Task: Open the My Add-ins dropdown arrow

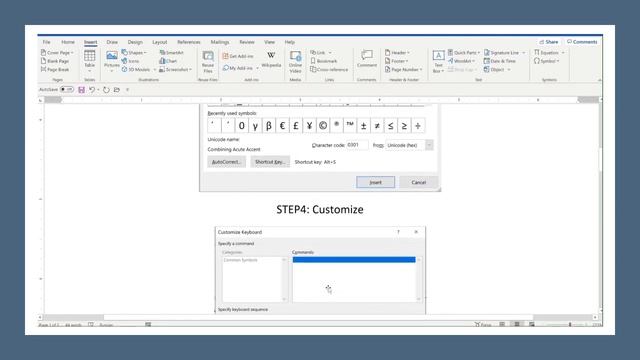Action: [x=257, y=68]
